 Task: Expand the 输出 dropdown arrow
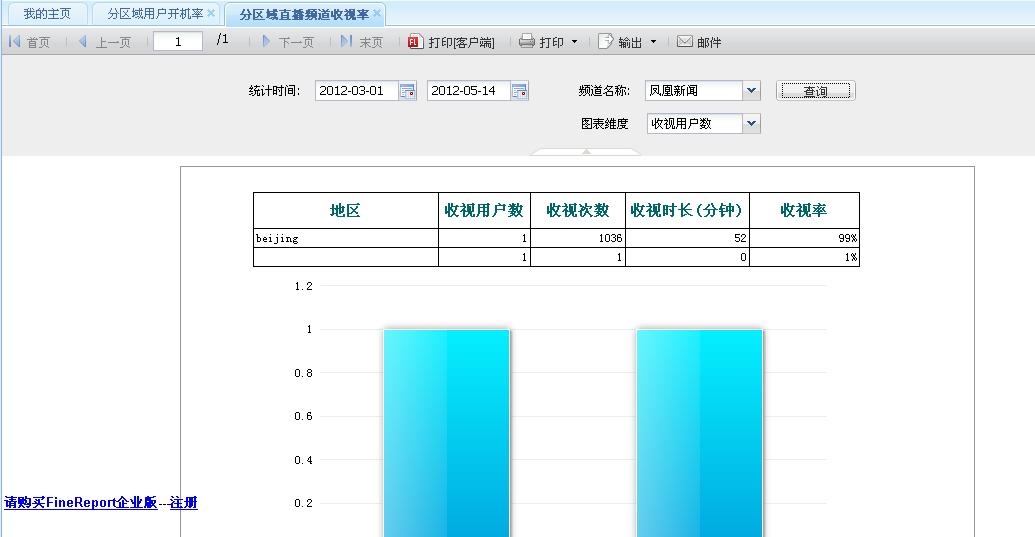(x=653, y=42)
